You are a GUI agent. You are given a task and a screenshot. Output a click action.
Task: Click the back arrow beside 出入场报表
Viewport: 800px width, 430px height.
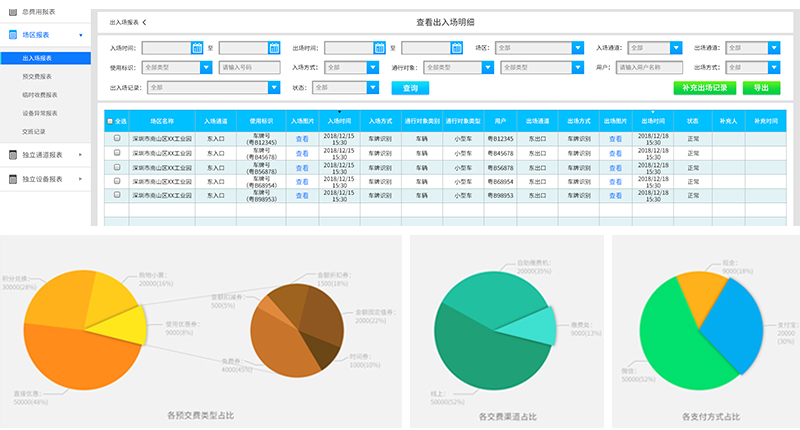[x=144, y=21]
